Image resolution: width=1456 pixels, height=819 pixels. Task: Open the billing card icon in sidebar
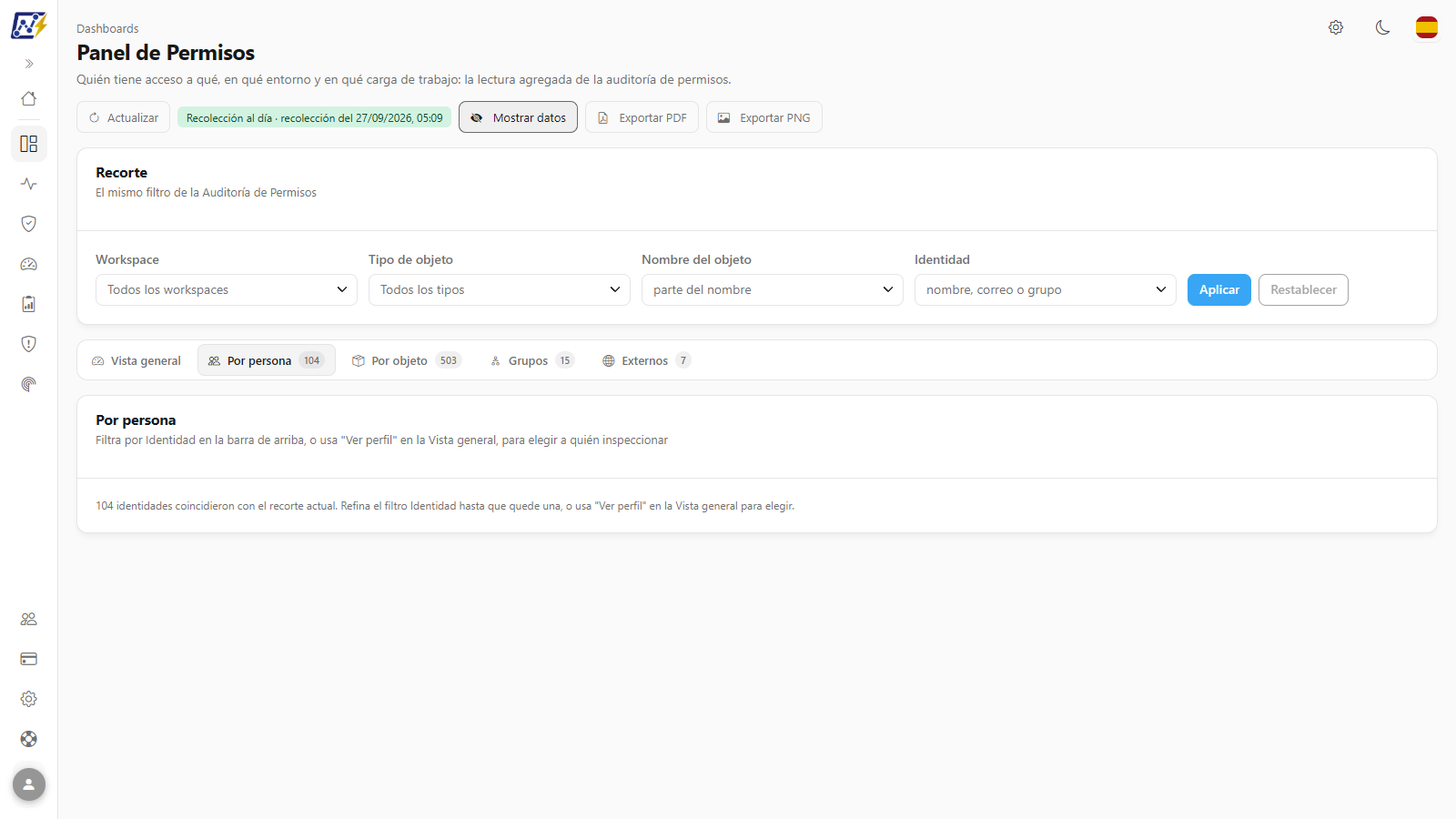tap(29, 659)
